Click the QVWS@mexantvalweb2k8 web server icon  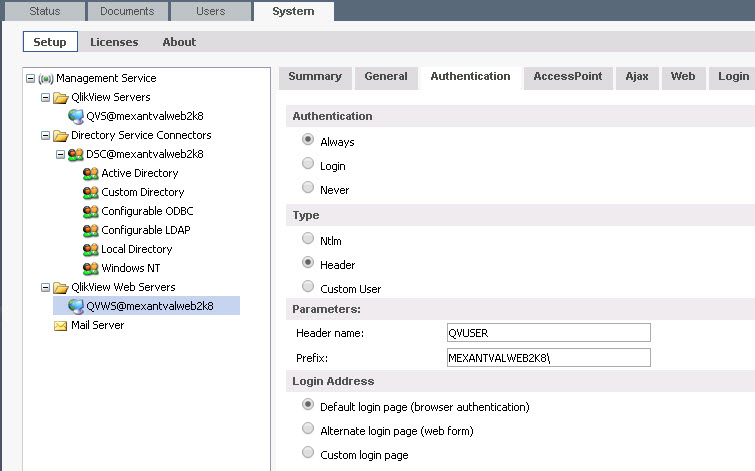click(76, 306)
